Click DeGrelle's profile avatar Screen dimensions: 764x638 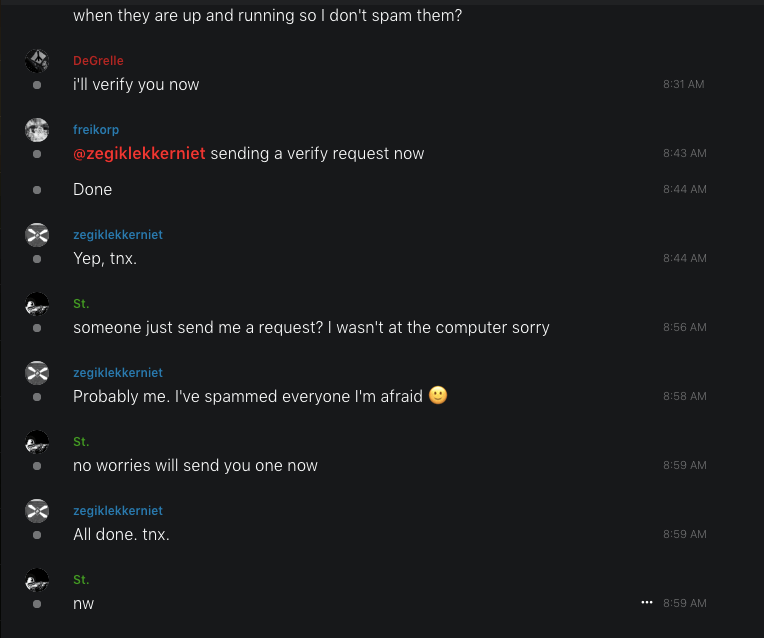[x=37, y=61]
